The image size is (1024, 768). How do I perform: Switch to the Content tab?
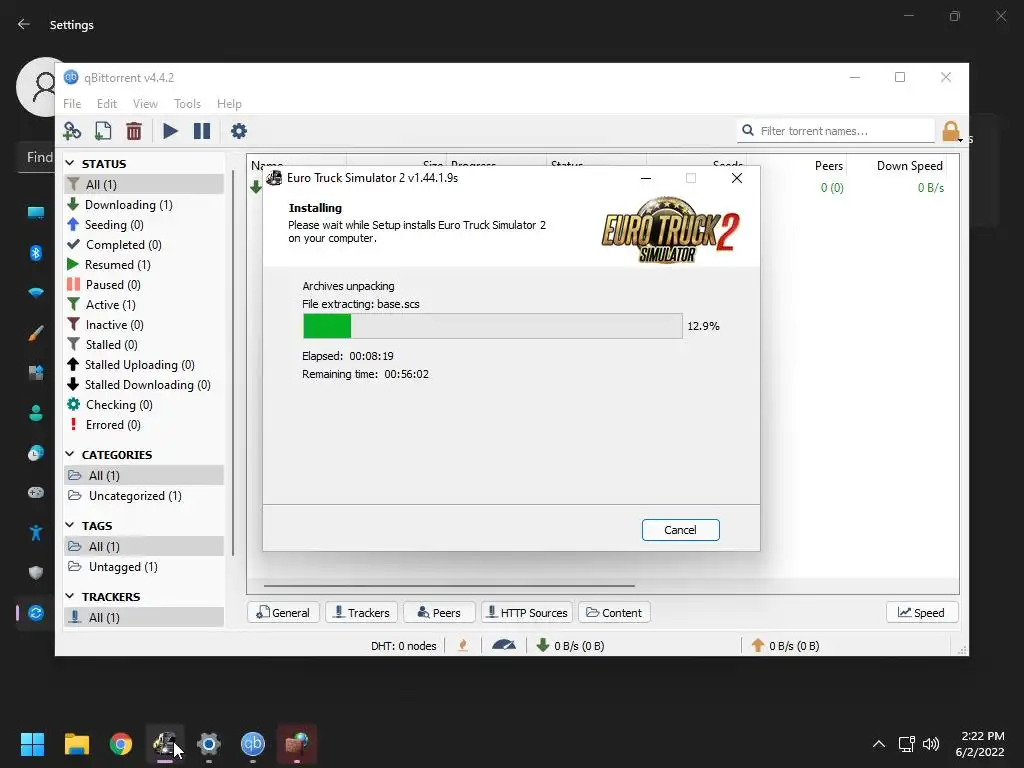[614, 613]
